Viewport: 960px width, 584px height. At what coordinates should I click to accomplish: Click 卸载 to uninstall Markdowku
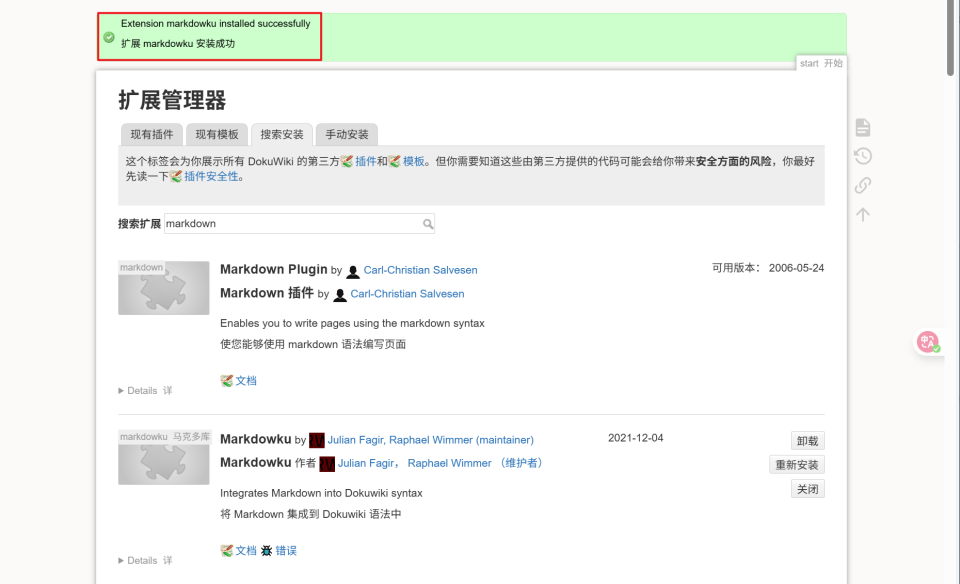[x=807, y=440]
